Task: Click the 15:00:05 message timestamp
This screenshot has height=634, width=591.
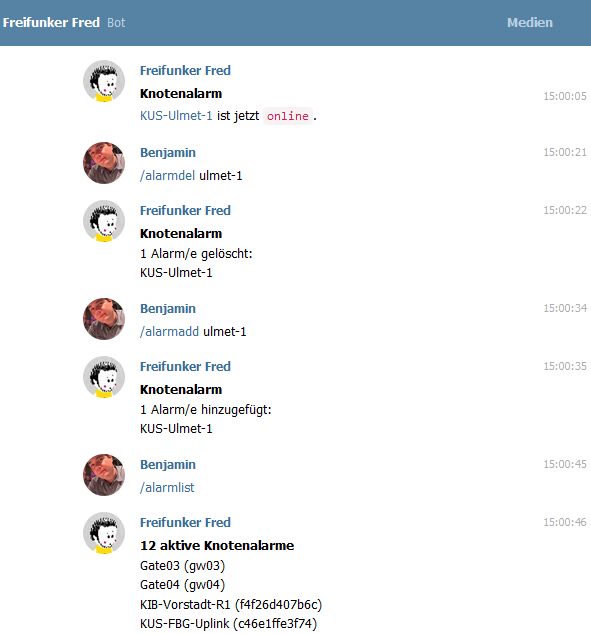Action: 565,96
